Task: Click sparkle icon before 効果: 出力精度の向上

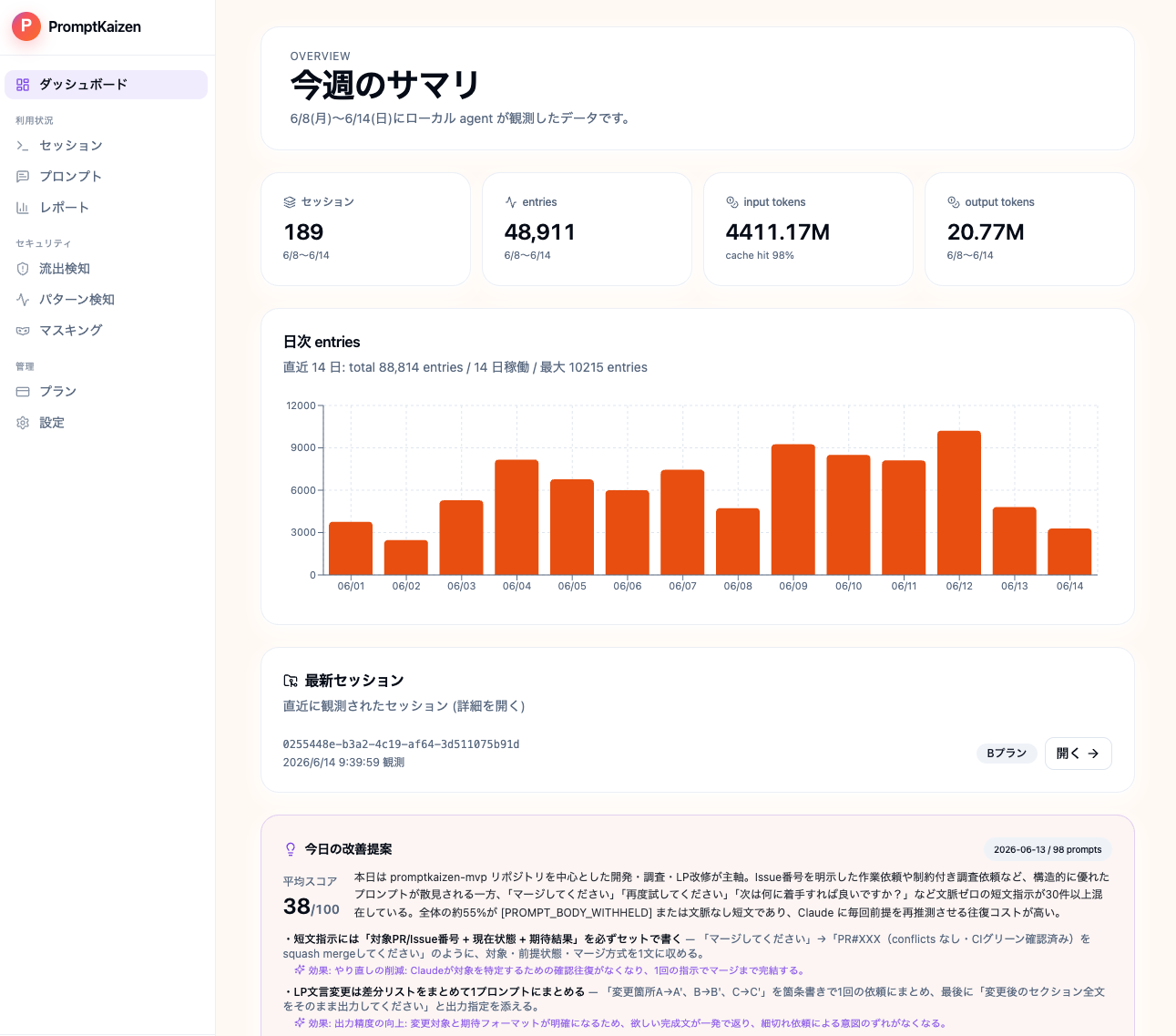Action: [300, 1023]
